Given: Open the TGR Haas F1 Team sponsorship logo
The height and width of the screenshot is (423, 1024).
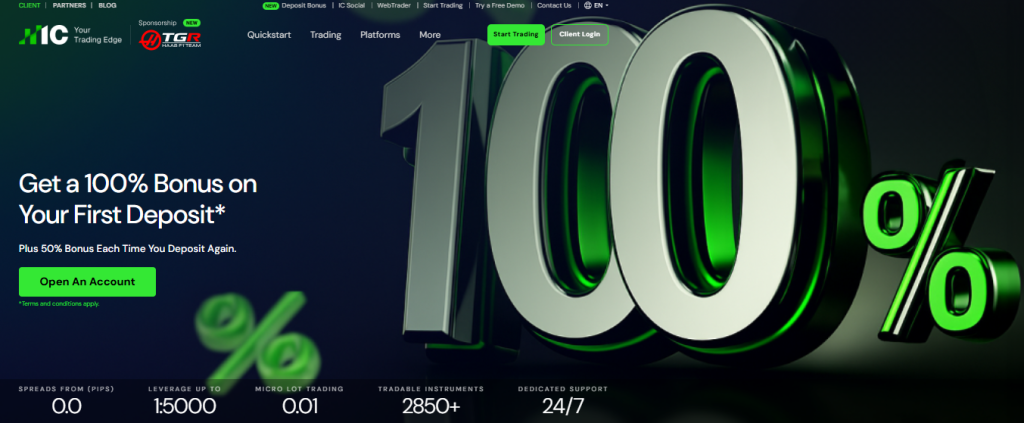Looking at the screenshot, I should (171, 39).
